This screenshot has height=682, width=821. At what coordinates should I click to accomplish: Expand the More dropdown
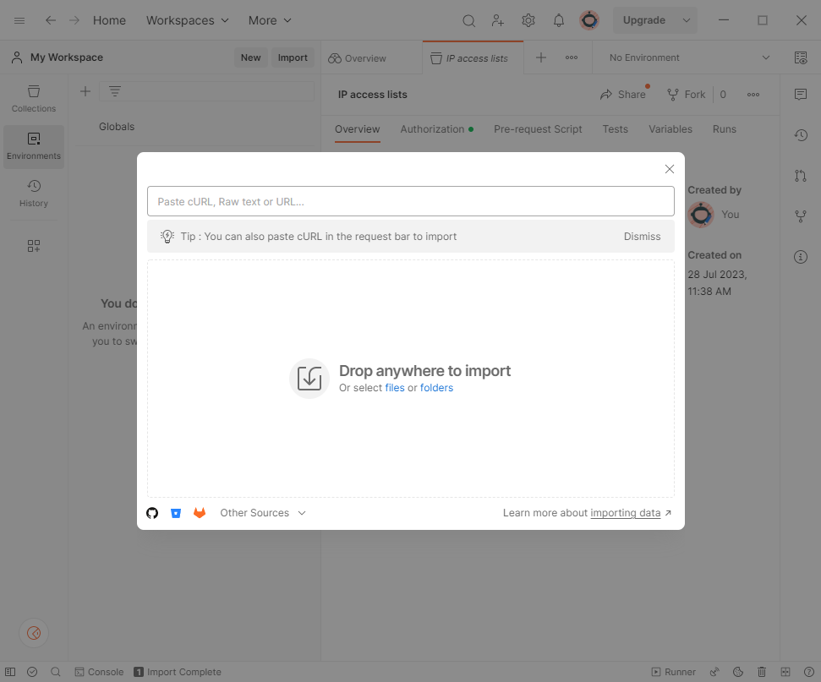pos(270,20)
